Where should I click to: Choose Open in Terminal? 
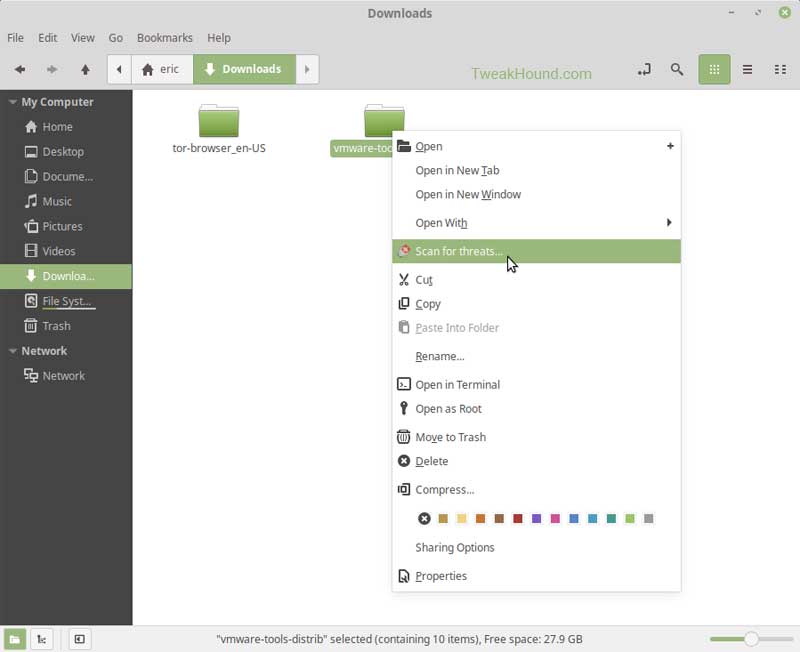536,385
